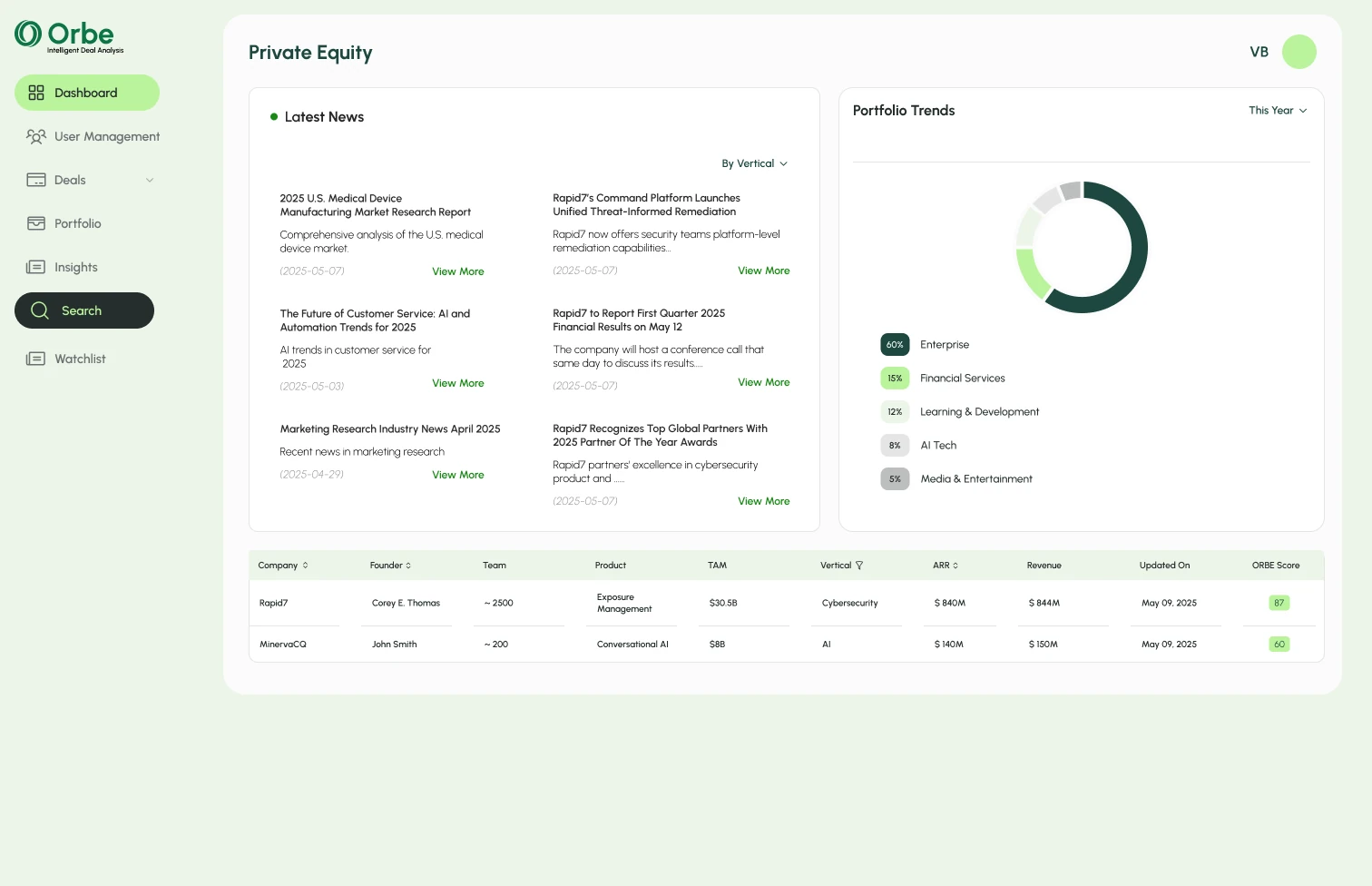Click the Watchlist sidebar icon
Screen dimensions: 1372x886
[x=35, y=359]
